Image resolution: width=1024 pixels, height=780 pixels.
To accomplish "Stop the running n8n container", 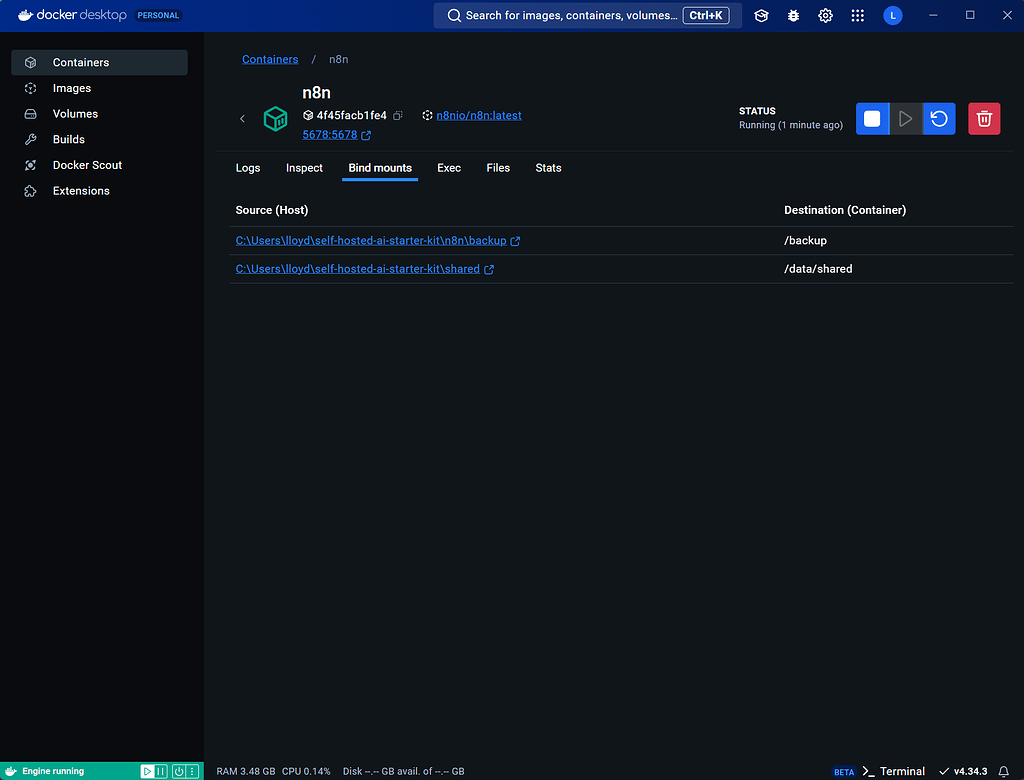I will [872, 118].
